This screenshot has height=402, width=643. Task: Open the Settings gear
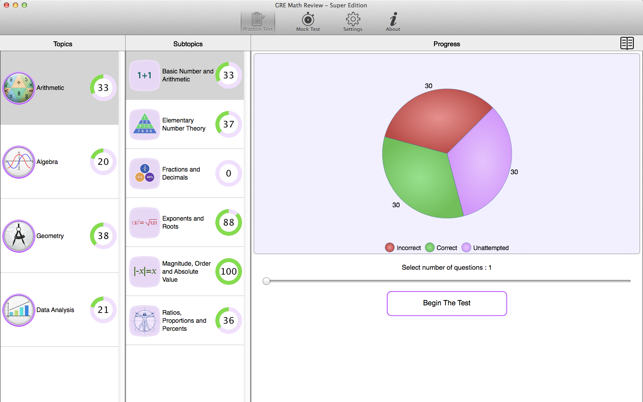coord(353,22)
